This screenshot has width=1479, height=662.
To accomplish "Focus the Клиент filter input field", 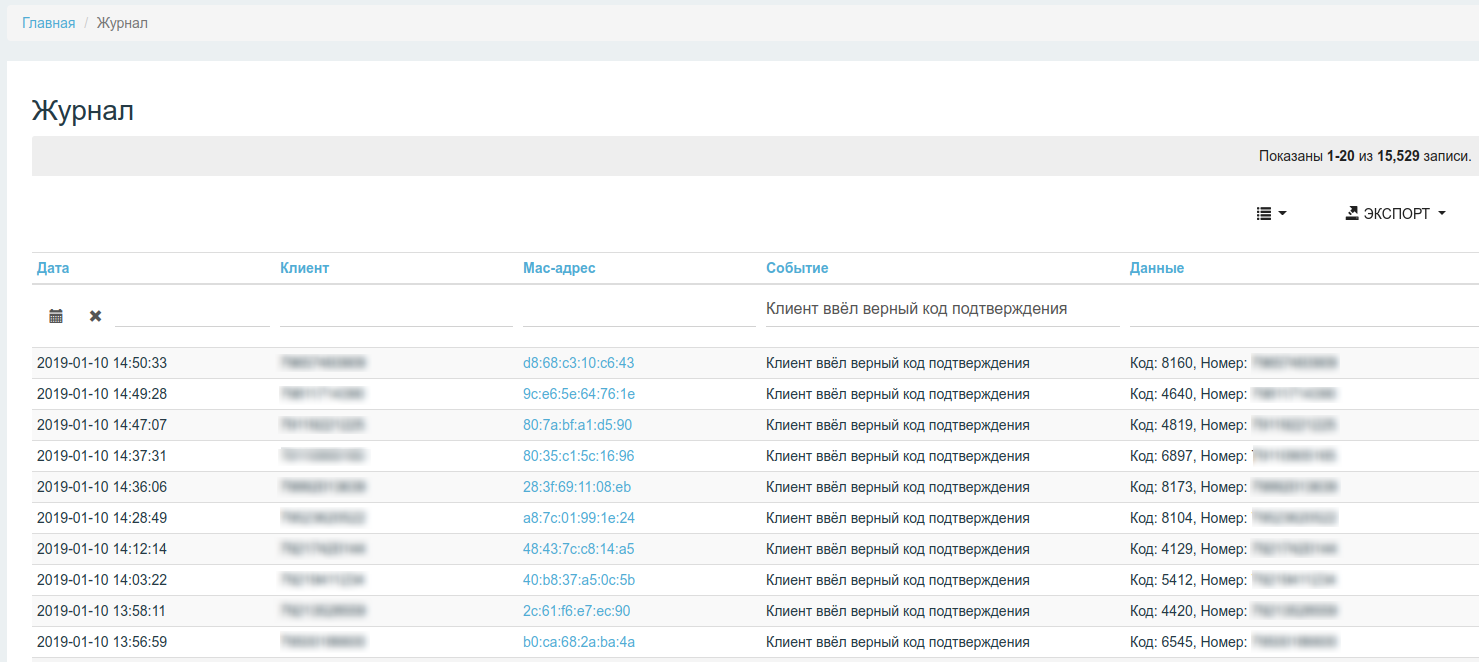I will click(x=396, y=314).
